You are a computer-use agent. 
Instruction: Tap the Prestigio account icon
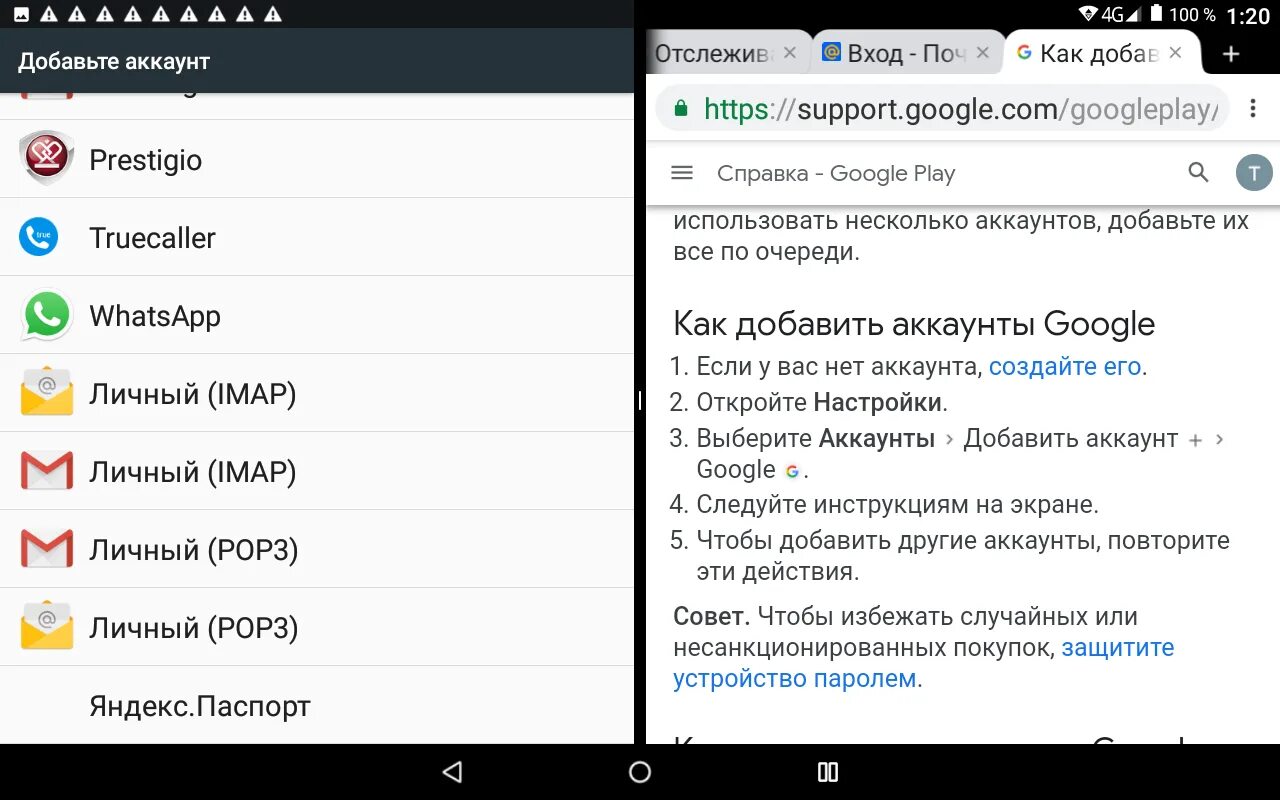(47, 158)
